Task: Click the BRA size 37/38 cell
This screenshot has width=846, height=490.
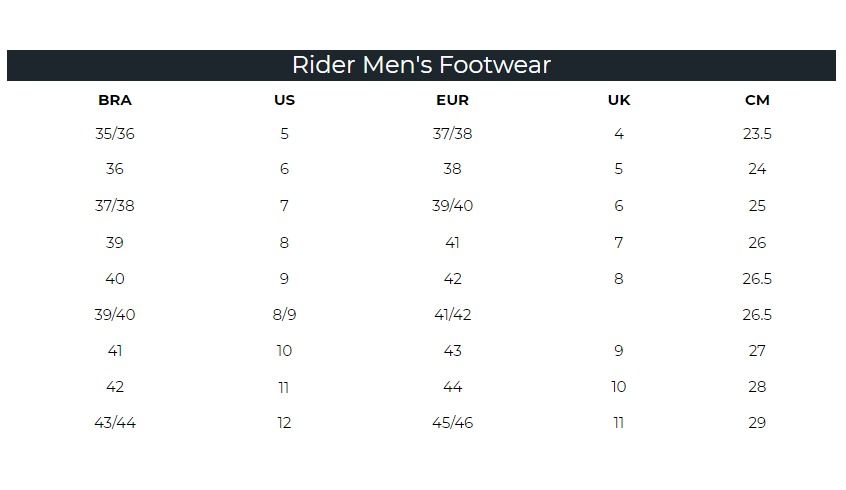Action: click(115, 206)
